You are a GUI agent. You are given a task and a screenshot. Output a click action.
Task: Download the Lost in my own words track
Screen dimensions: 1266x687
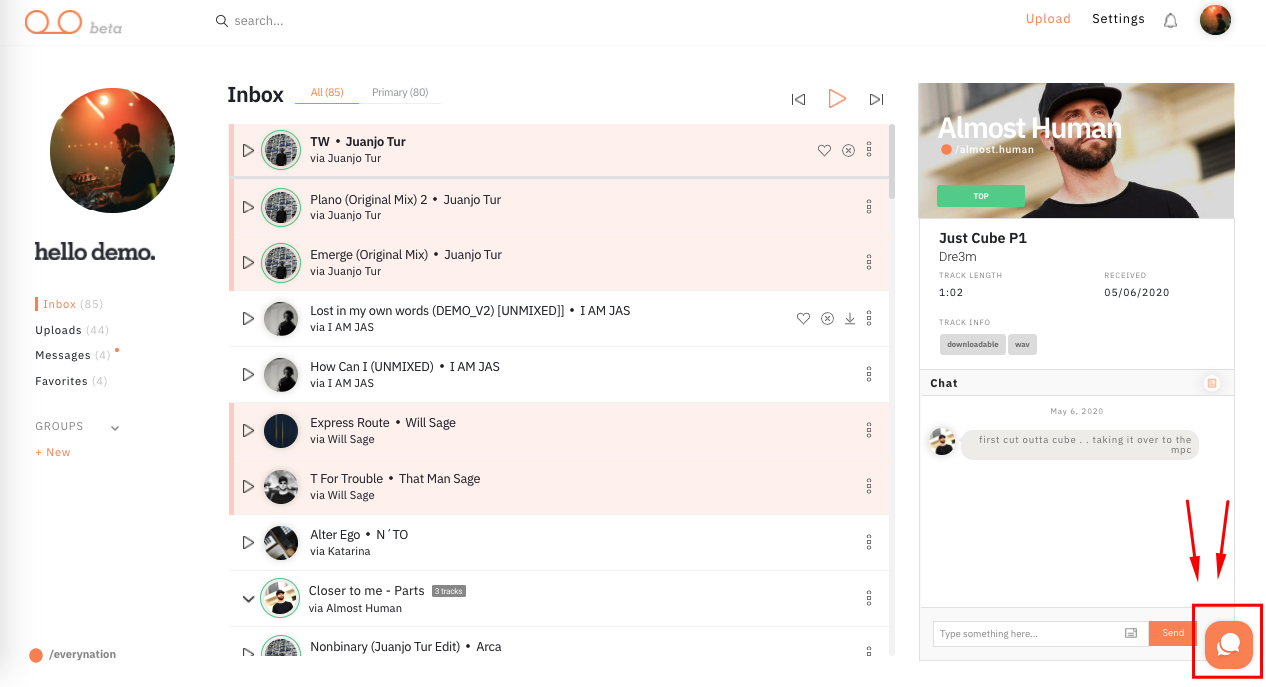coord(849,319)
